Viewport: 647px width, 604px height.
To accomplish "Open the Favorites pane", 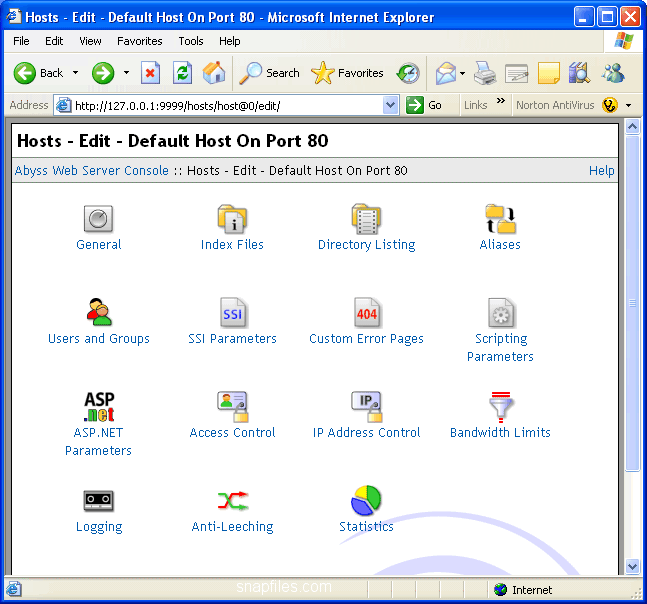I will pos(347,73).
